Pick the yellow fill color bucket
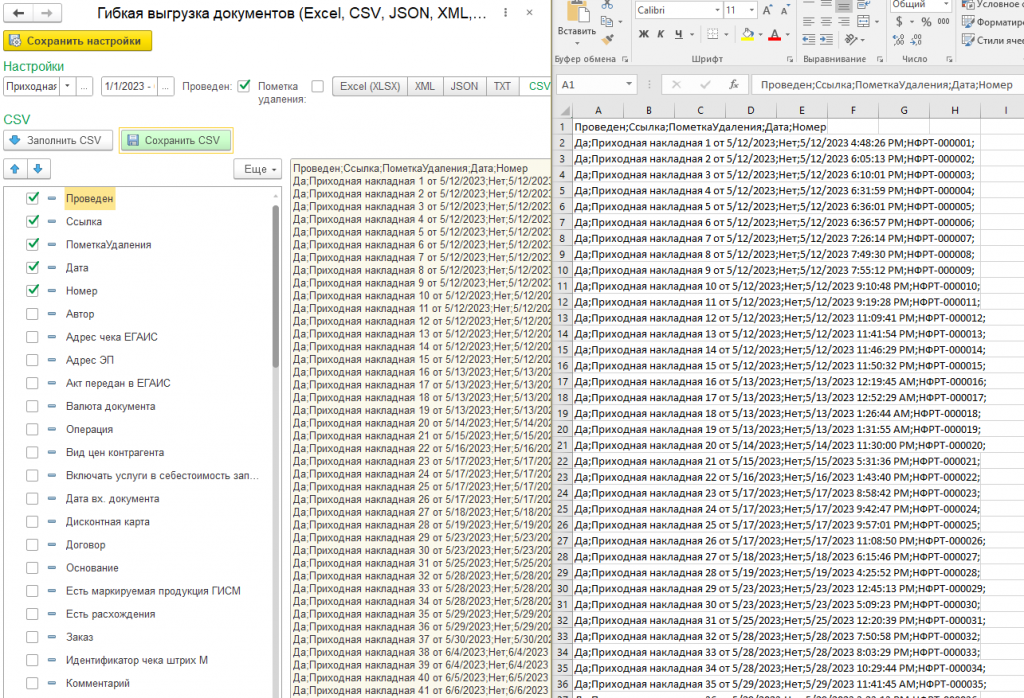 click(x=748, y=34)
